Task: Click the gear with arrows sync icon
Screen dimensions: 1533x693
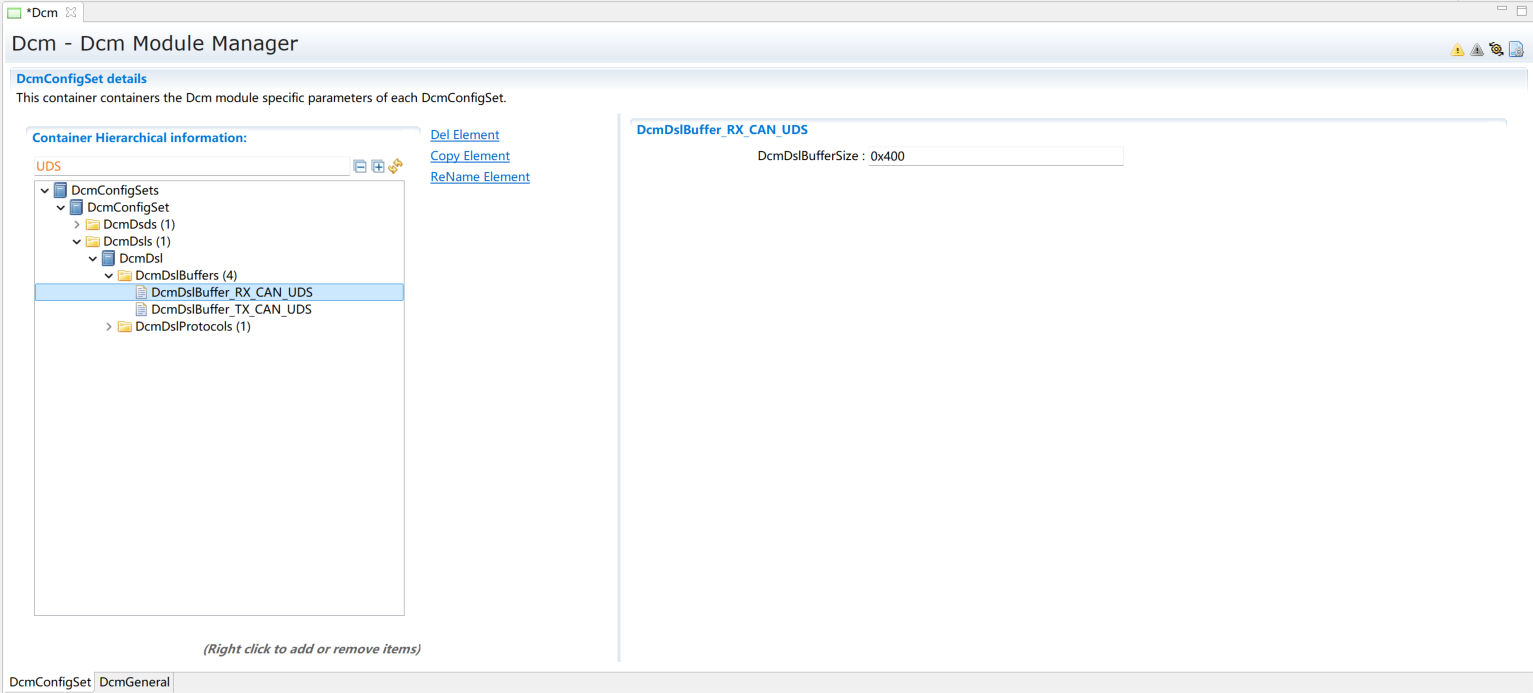Action: [x=1496, y=49]
